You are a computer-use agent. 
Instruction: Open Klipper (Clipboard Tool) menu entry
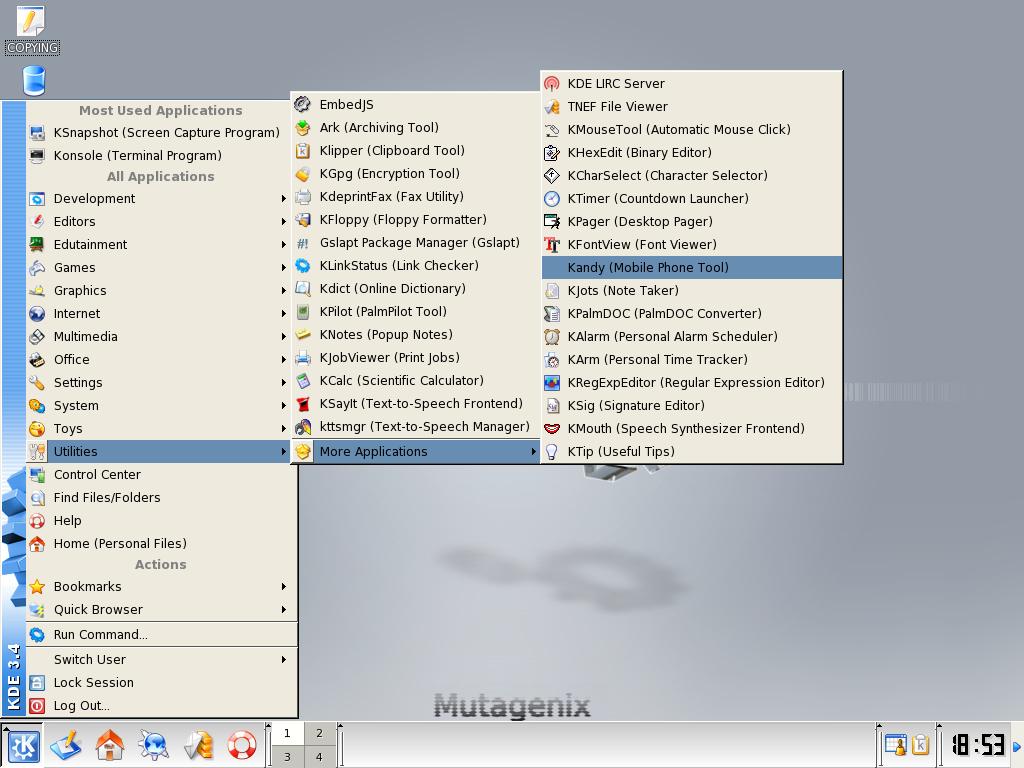pos(415,151)
